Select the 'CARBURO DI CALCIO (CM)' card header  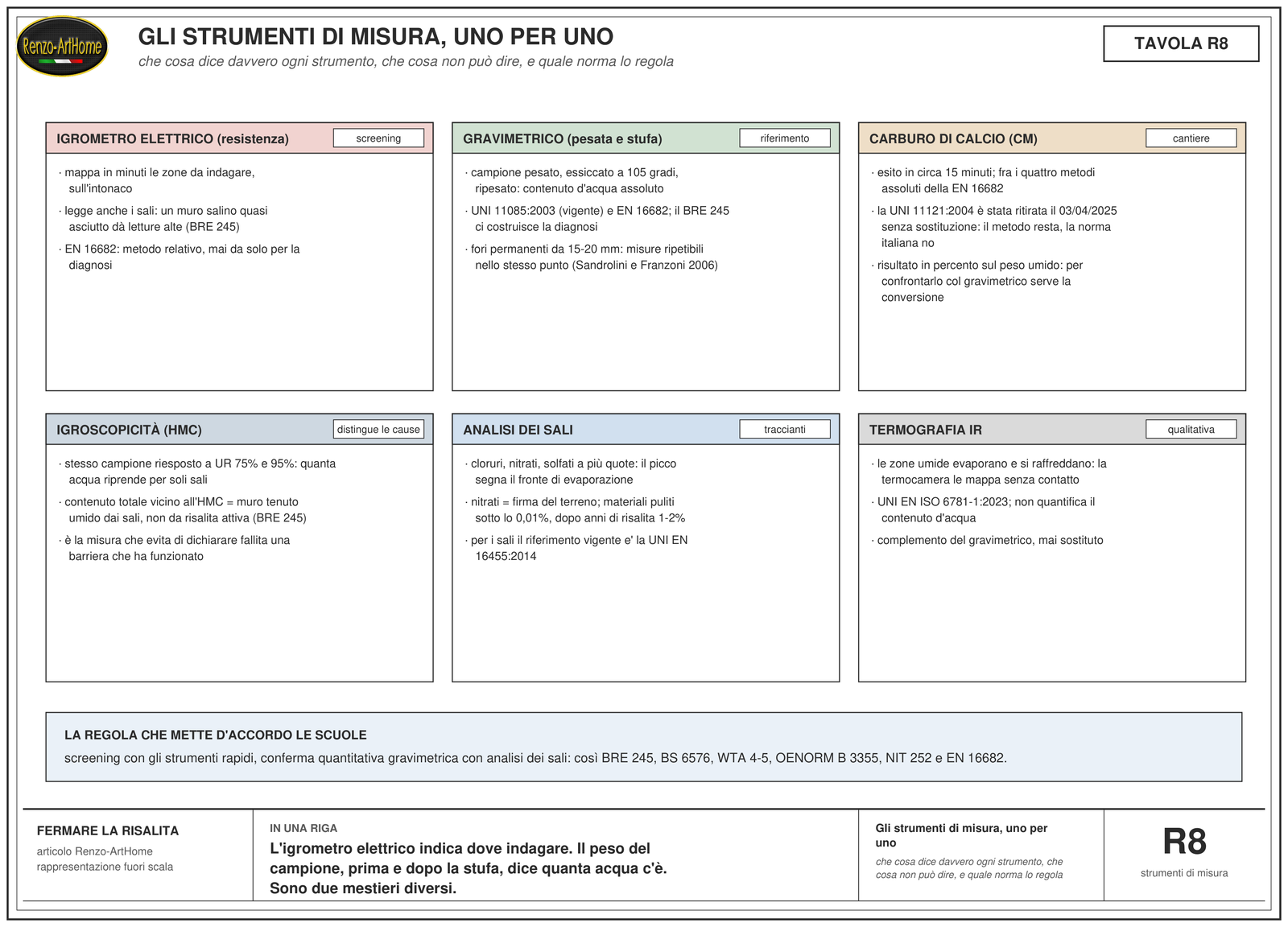pos(1052,138)
